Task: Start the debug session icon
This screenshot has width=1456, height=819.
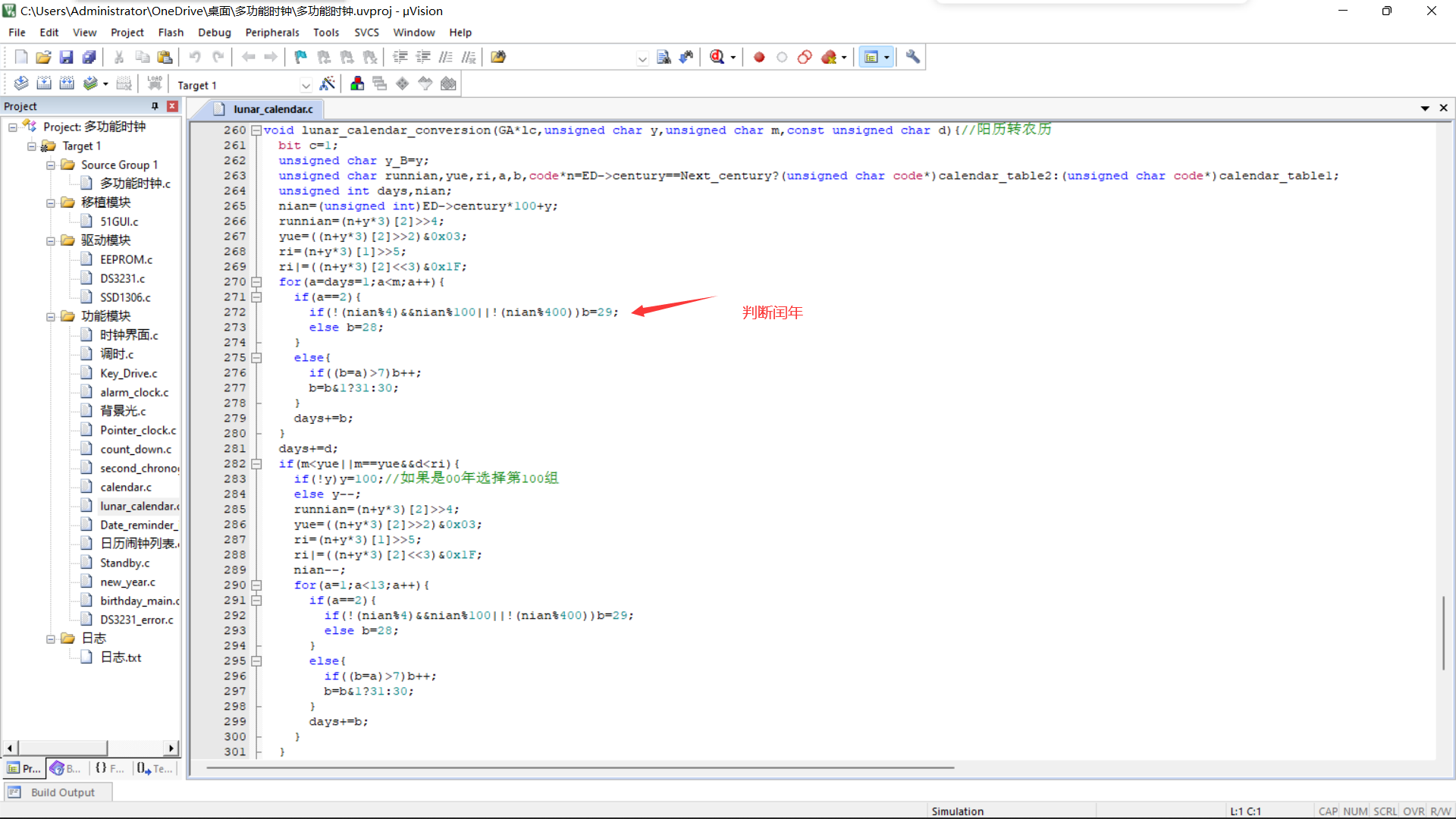Action: (717, 57)
